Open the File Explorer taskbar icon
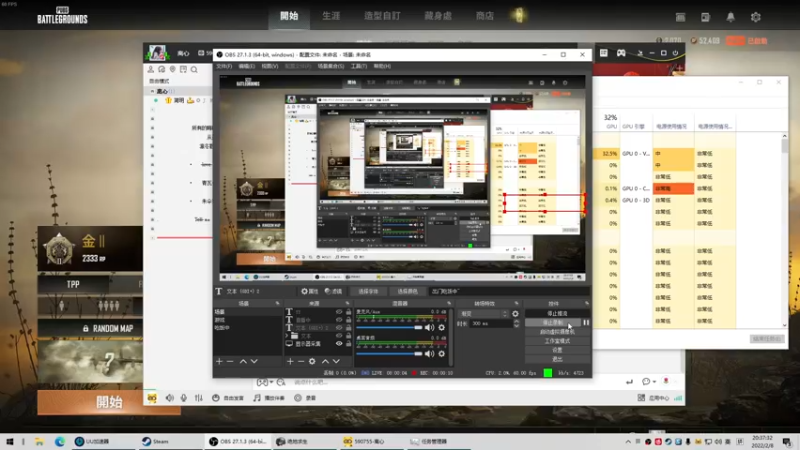The height and width of the screenshot is (450, 800). click(x=39, y=441)
